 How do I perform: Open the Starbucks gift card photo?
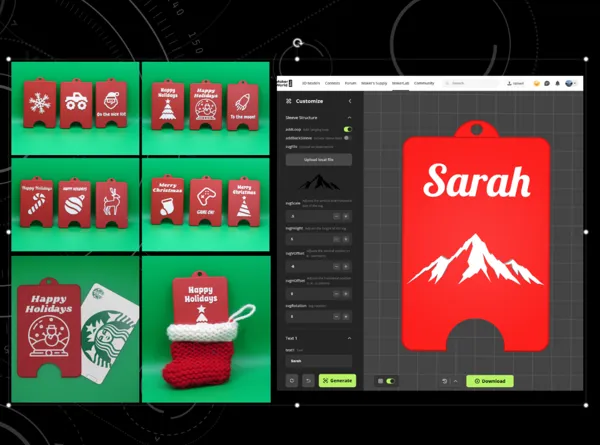(75, 329)
